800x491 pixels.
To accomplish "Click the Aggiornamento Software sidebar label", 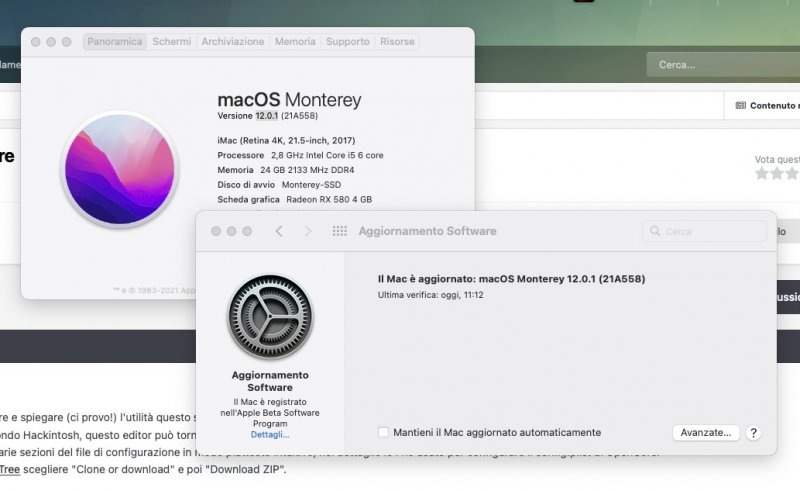I will click(270, 381).
